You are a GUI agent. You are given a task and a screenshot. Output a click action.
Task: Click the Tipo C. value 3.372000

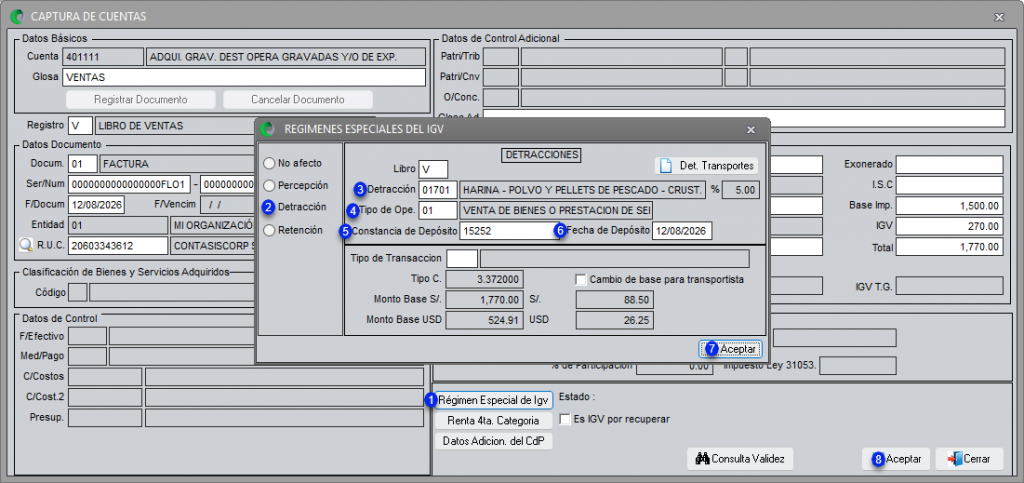(484, 279)
